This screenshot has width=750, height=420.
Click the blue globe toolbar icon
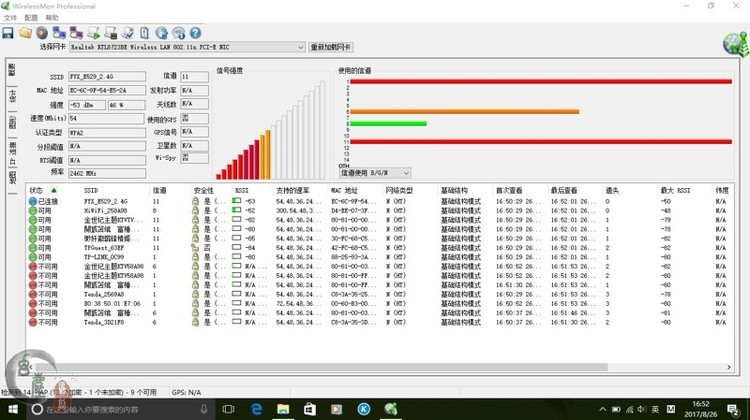[162, 33]
